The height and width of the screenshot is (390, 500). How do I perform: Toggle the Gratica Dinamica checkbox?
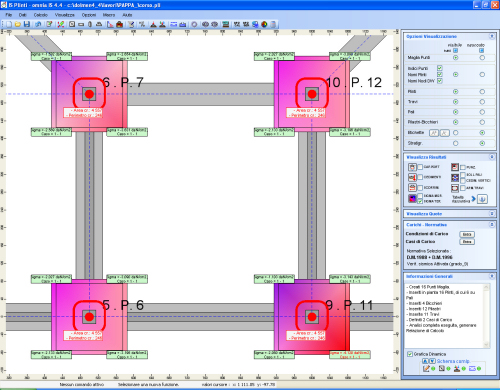(410, 354)
